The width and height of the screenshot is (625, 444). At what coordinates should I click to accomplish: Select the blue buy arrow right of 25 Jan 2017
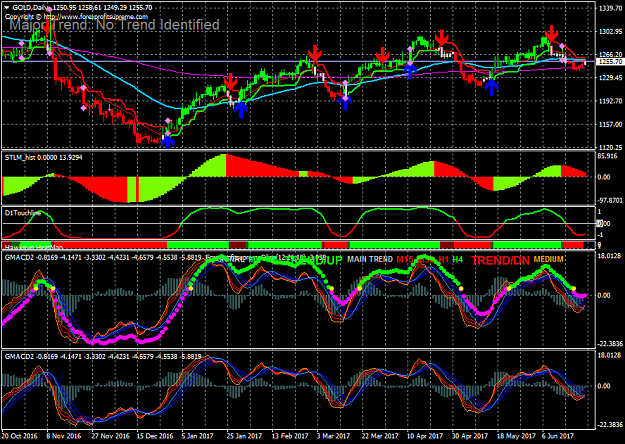pos(240,110)
